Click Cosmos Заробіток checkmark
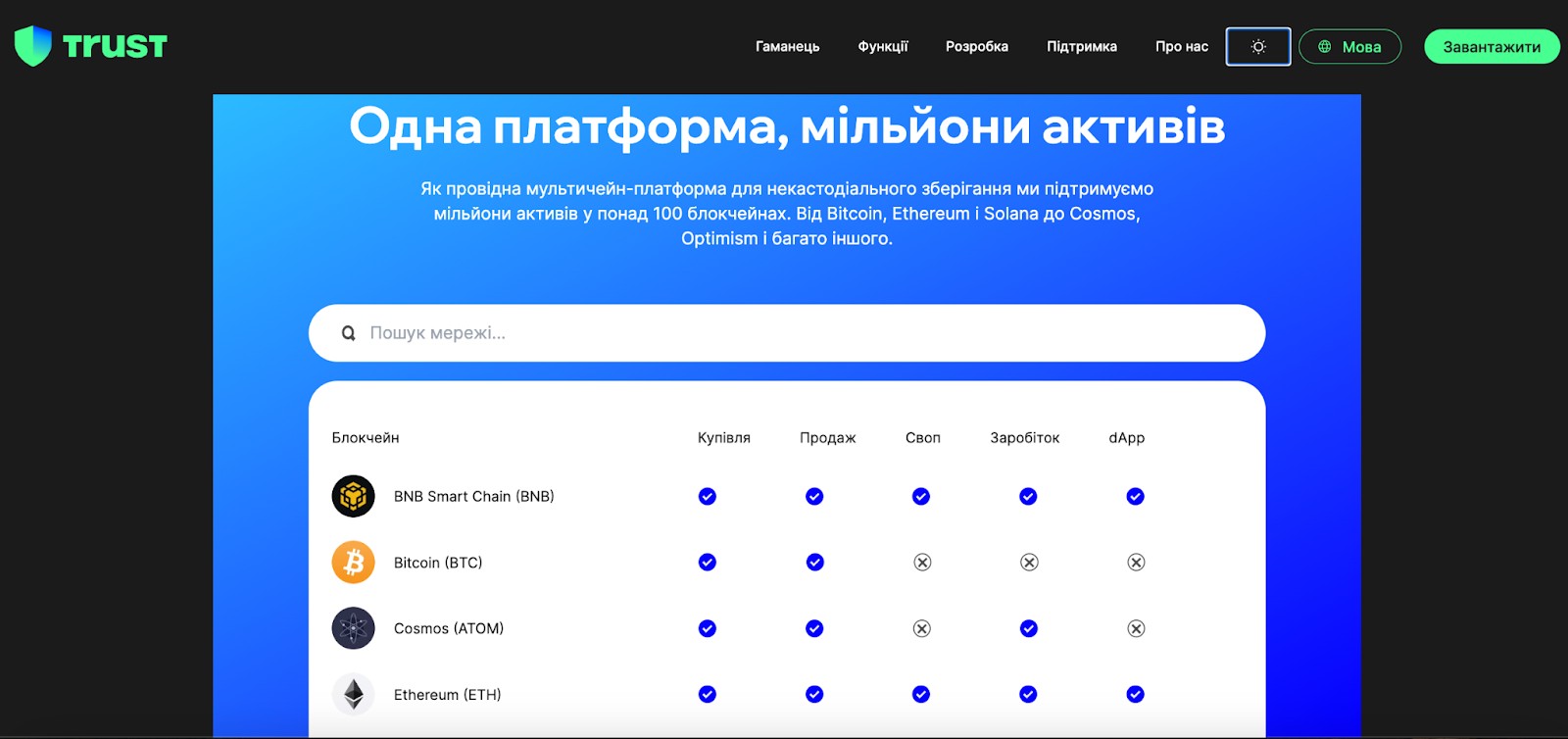 pyautogui.click(x=1028, y=628)
